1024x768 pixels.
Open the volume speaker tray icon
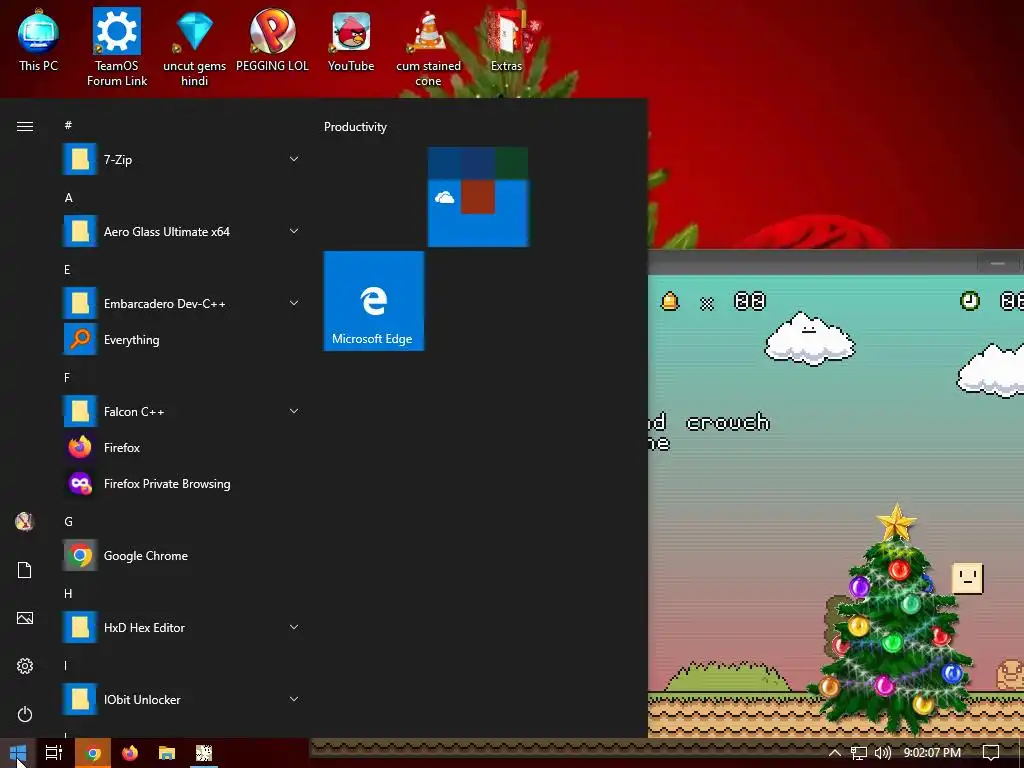[882, 753]
